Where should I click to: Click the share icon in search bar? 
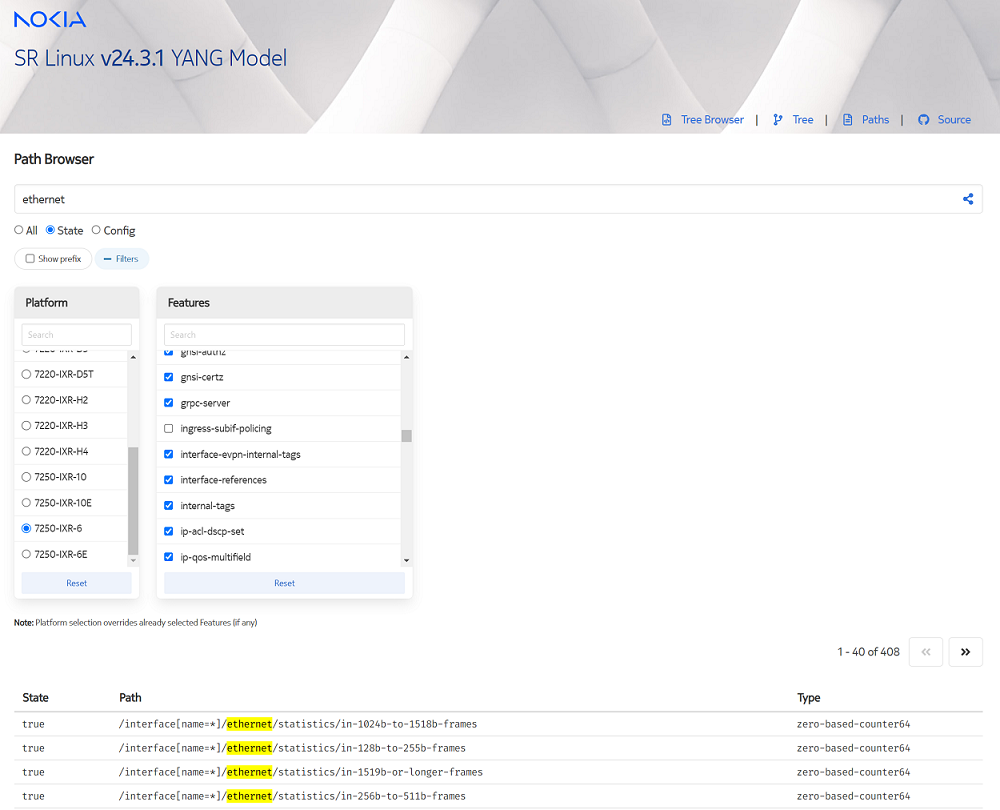coord(968,199)
